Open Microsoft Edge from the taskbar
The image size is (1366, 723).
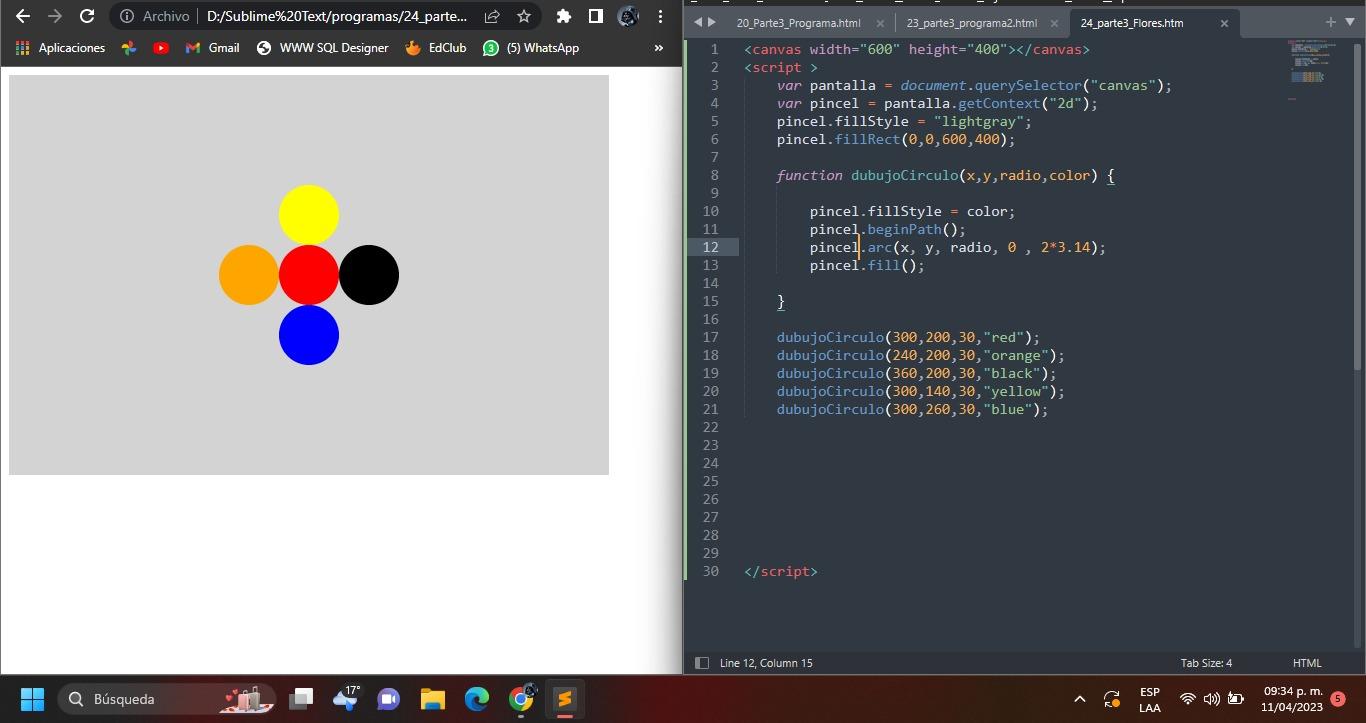point(476,698)
